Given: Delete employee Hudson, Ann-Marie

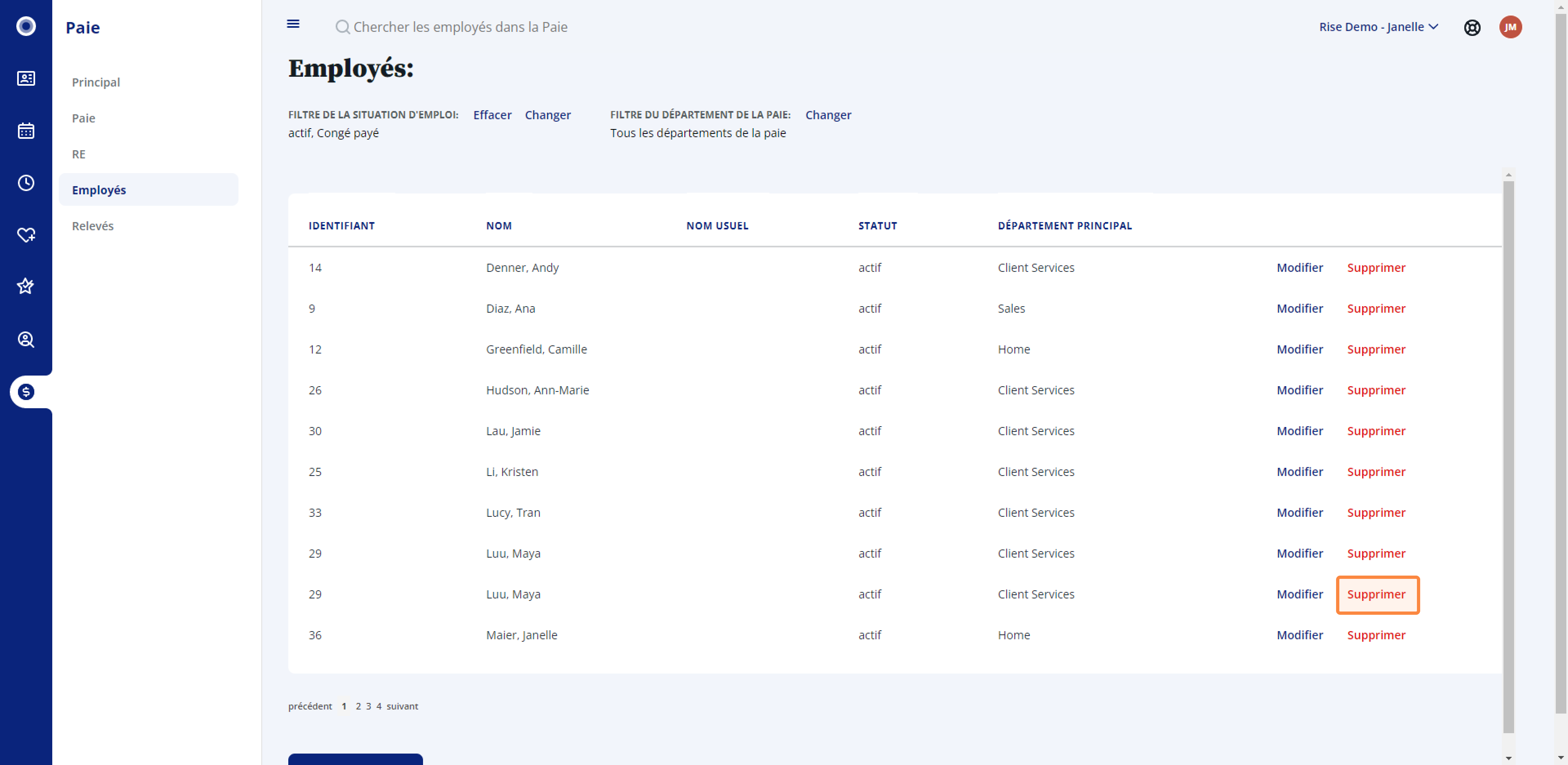Looking at the screenshot, I should pos(1376,390).
